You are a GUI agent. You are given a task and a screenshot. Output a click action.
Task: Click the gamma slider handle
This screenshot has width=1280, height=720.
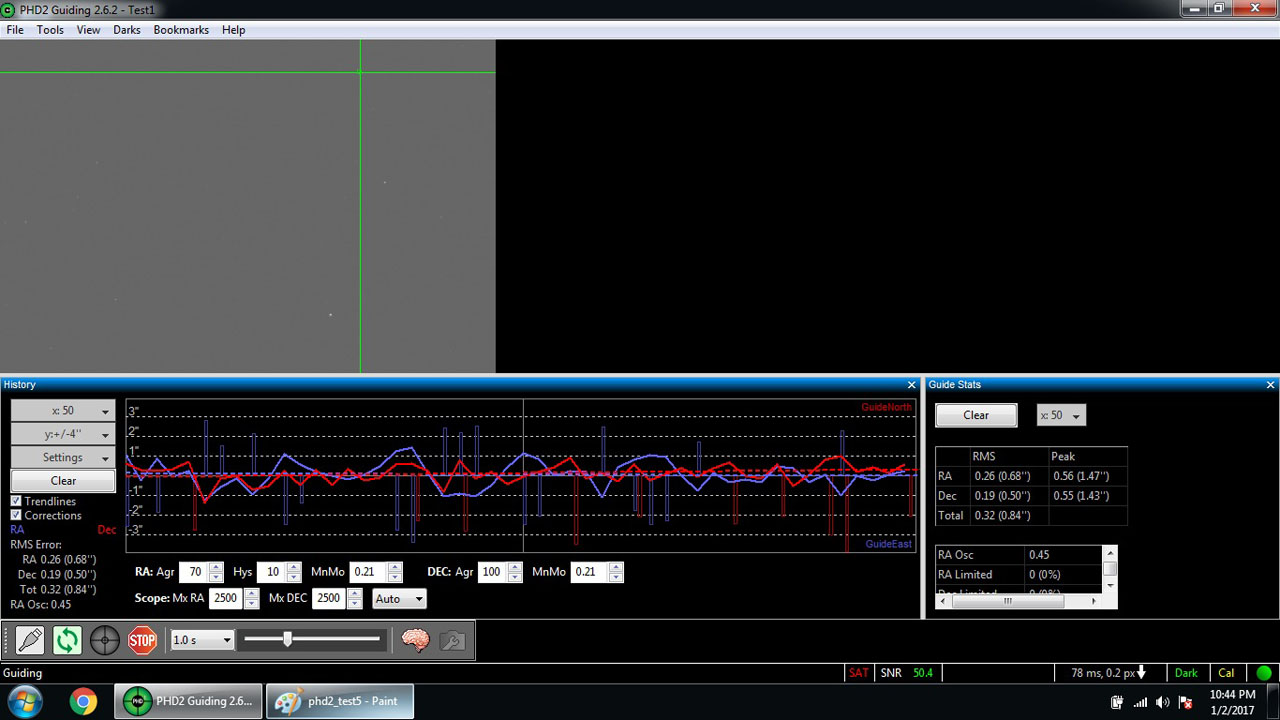[x=287, y=639]
